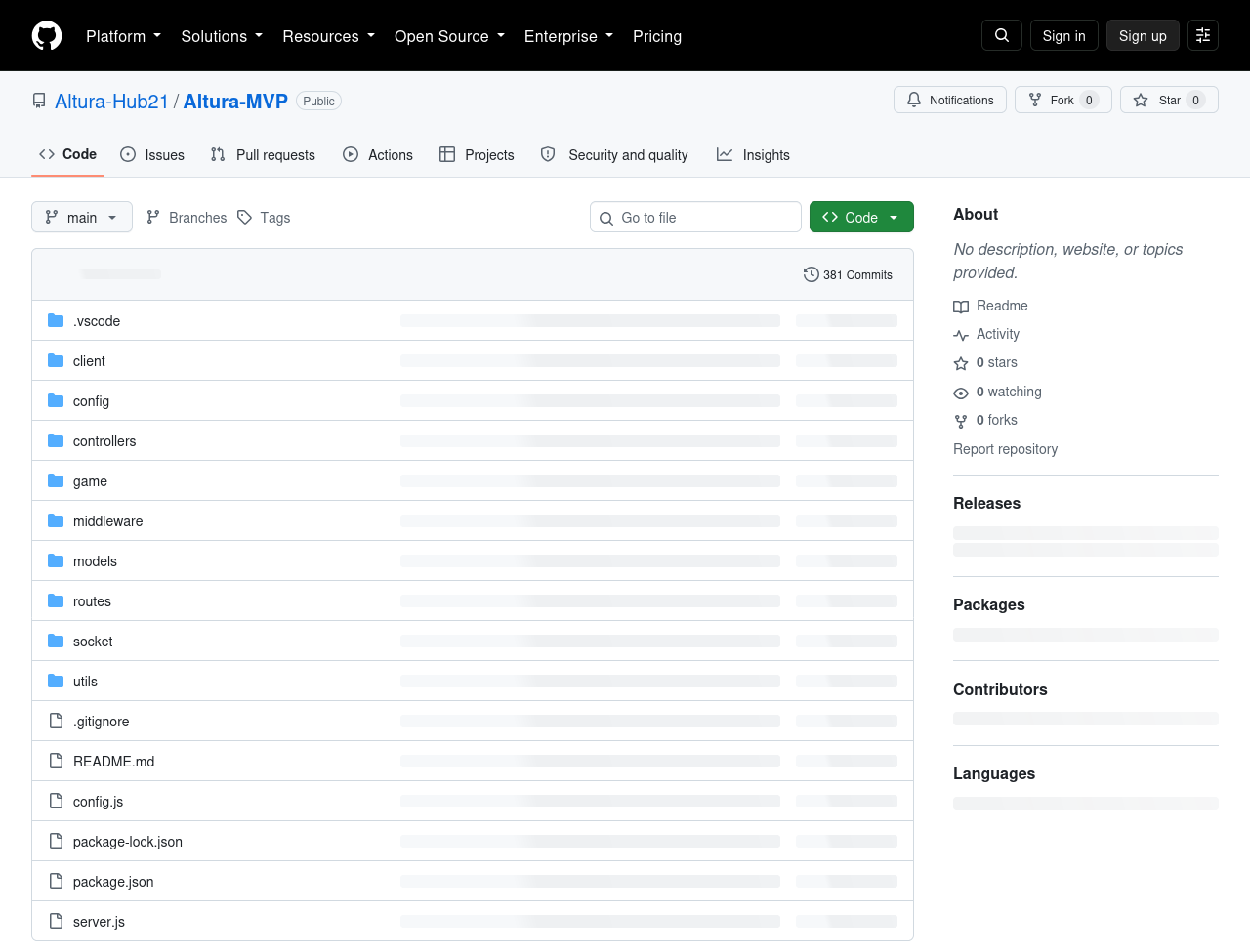Viewport: 1250px width, 952px height.
Task: Switch to Security and quality tab
Action: pyautogui.click(x=614, y=154)
